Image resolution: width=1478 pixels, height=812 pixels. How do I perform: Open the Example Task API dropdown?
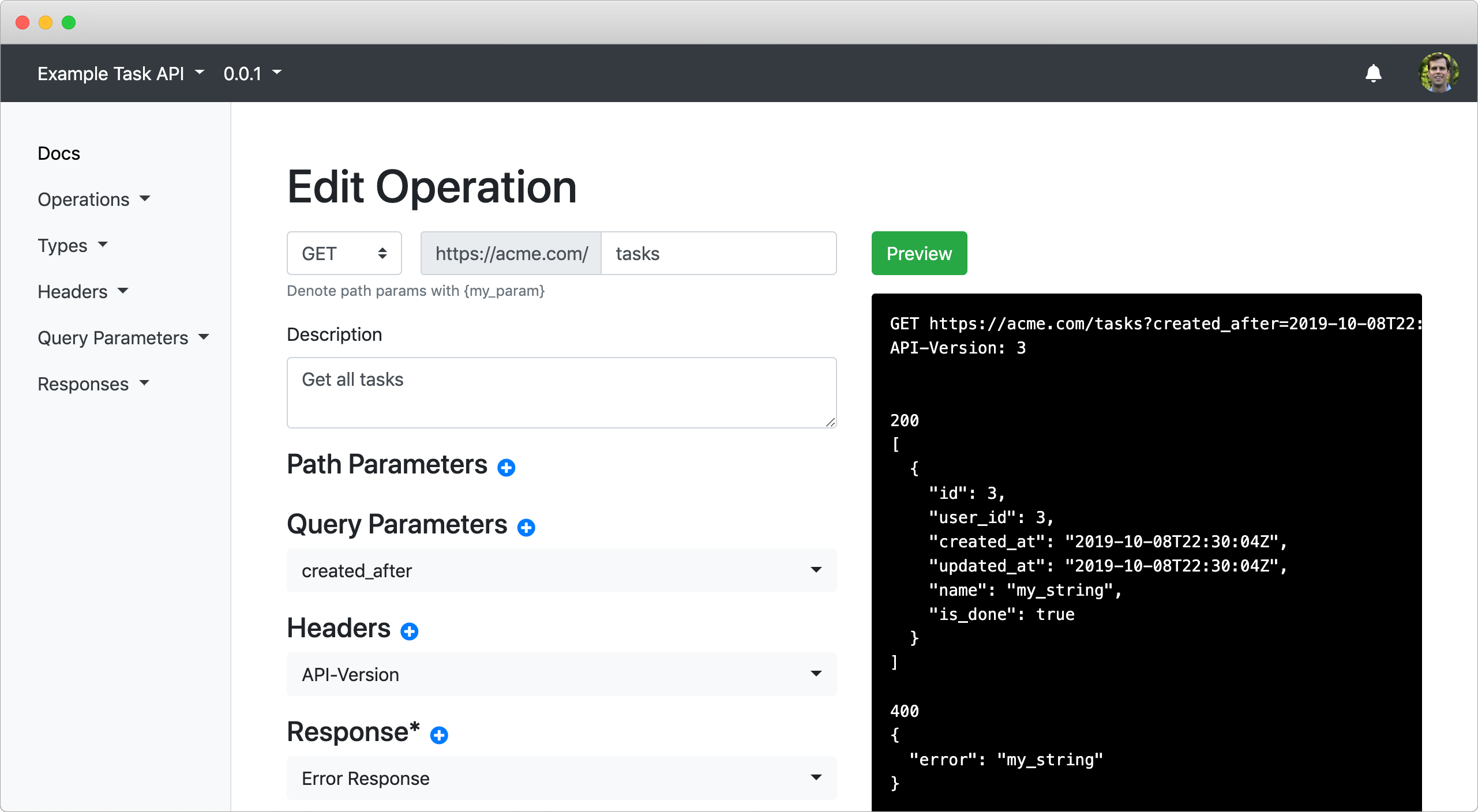pos(121,73)
